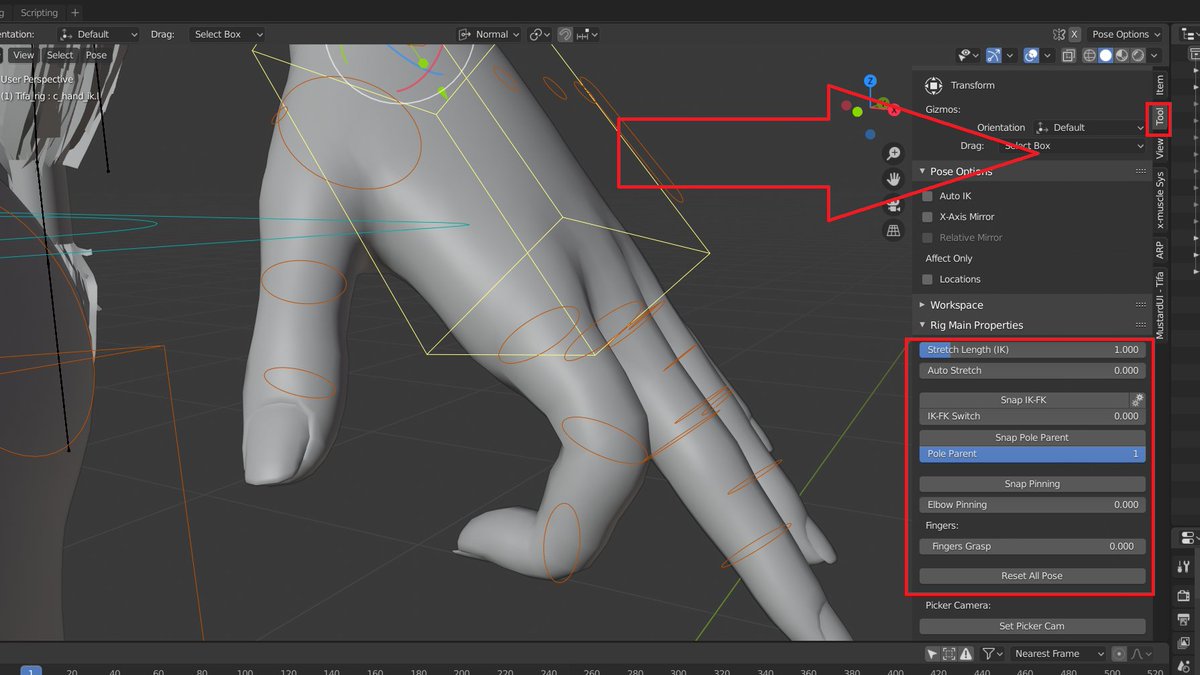Open the Pose Options dropdown at top right
Screen dimensions: 1200x675
[x=1126, y=34]
